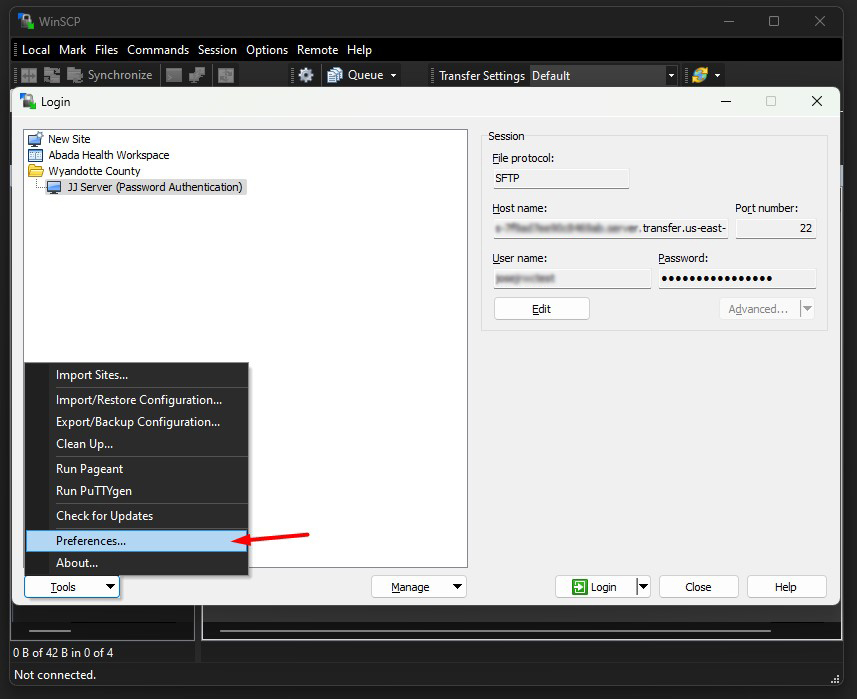Click the Wyandotte County folder icon
The height and width of the screenshot is (699, 857).
36,171
